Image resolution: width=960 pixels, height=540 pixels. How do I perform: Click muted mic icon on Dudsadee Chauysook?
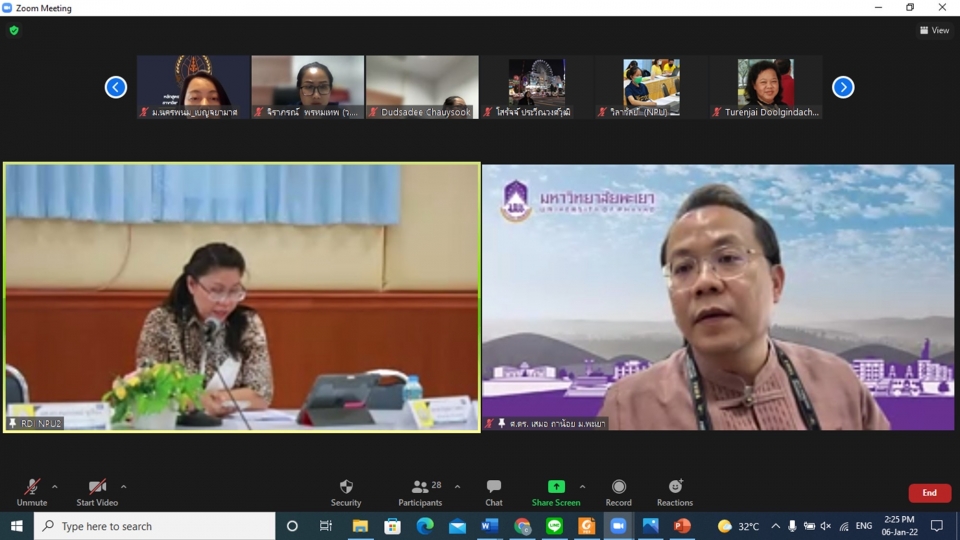[x=373, y=112]
